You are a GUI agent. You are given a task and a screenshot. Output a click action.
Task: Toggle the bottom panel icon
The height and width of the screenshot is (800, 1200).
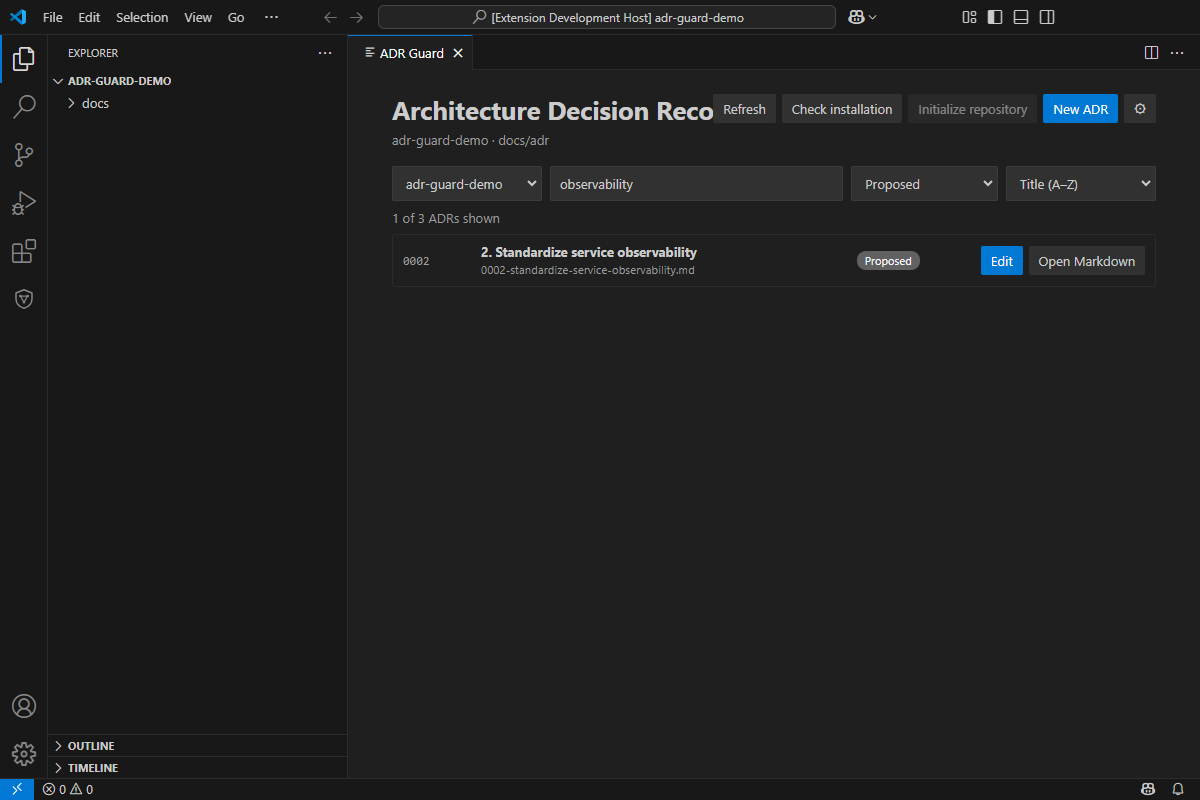point(1021,17)
